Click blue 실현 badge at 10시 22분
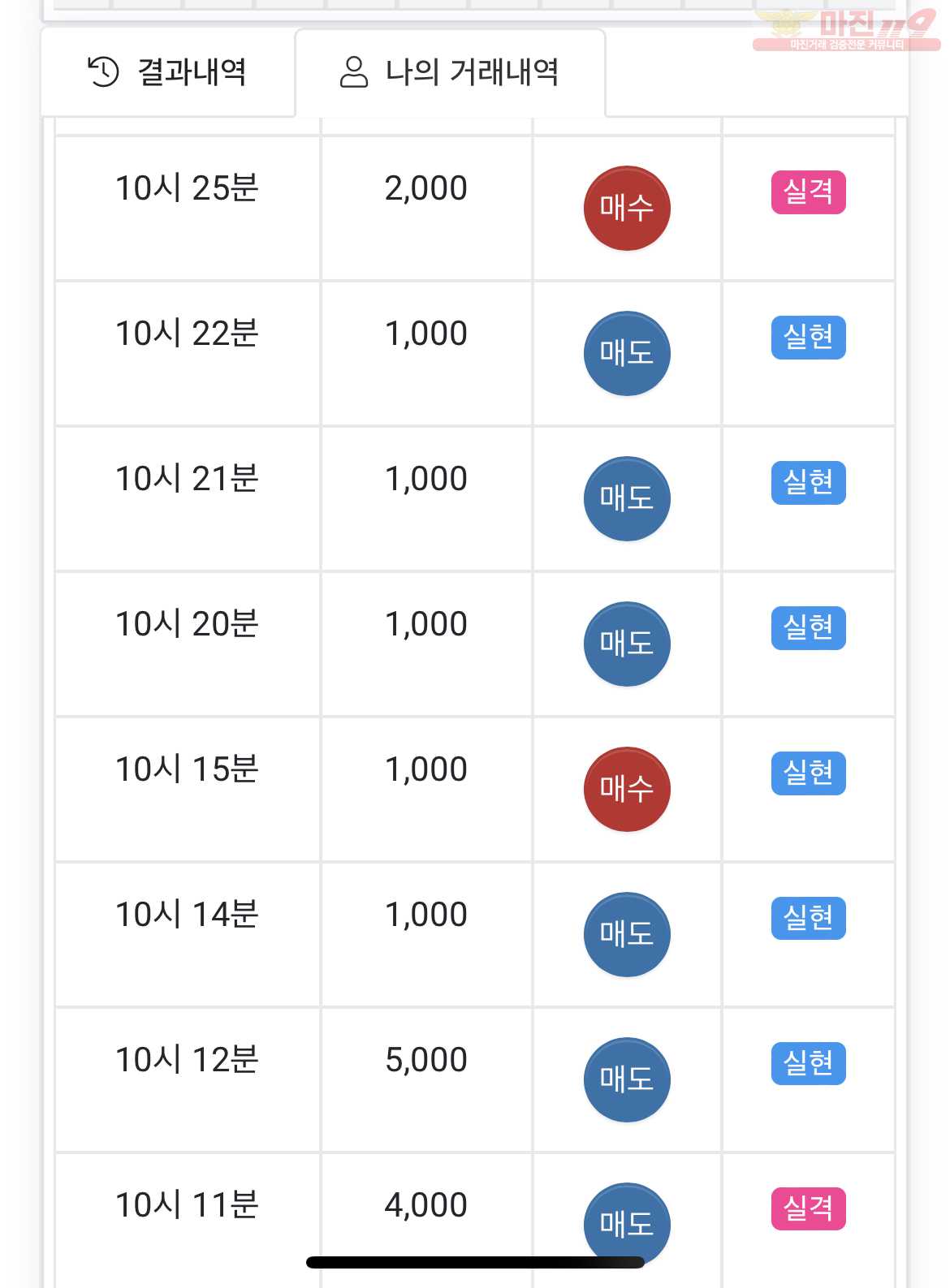The height and width of the screenshot is (1288, 950). [x=808, y=338]
